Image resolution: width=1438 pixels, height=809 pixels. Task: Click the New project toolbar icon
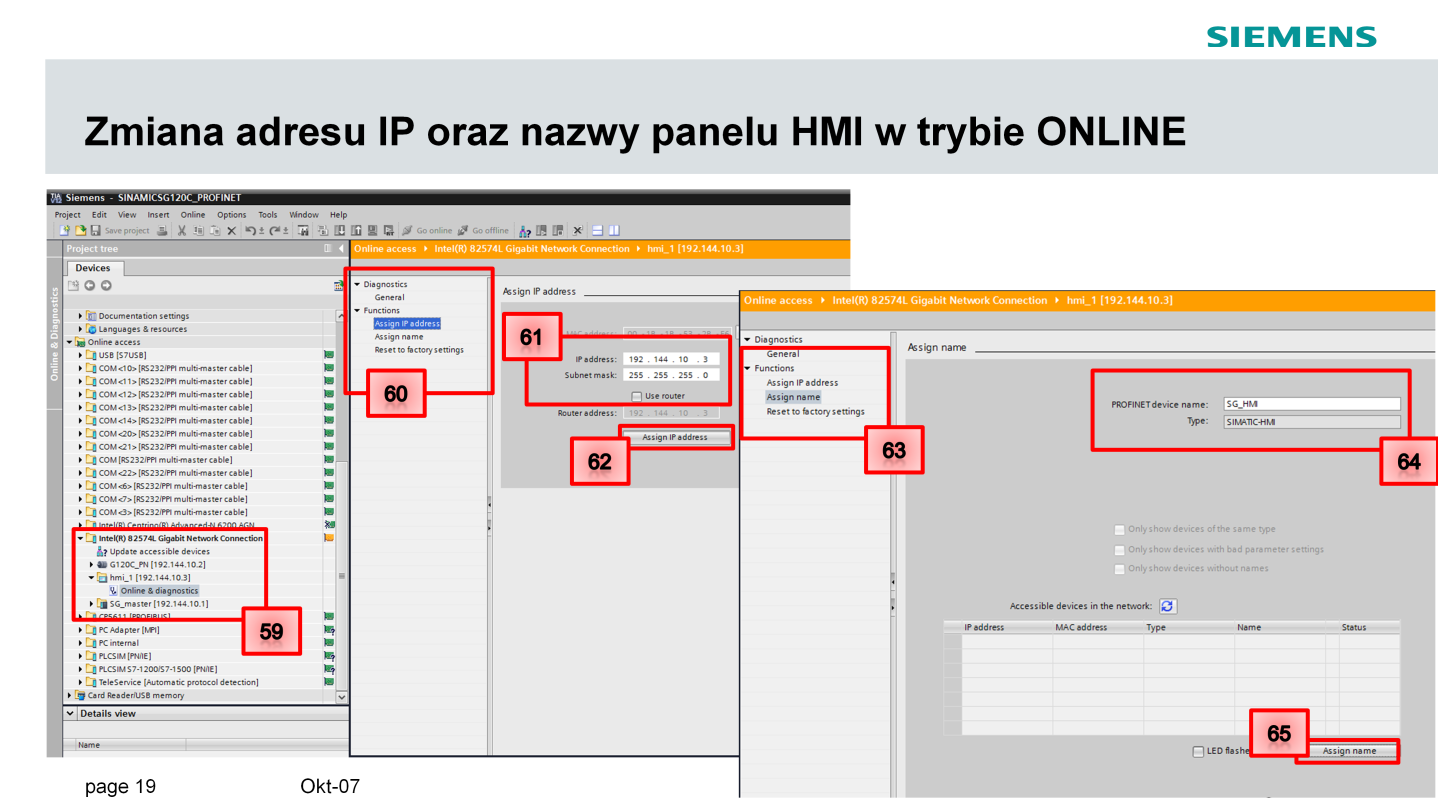63,231
